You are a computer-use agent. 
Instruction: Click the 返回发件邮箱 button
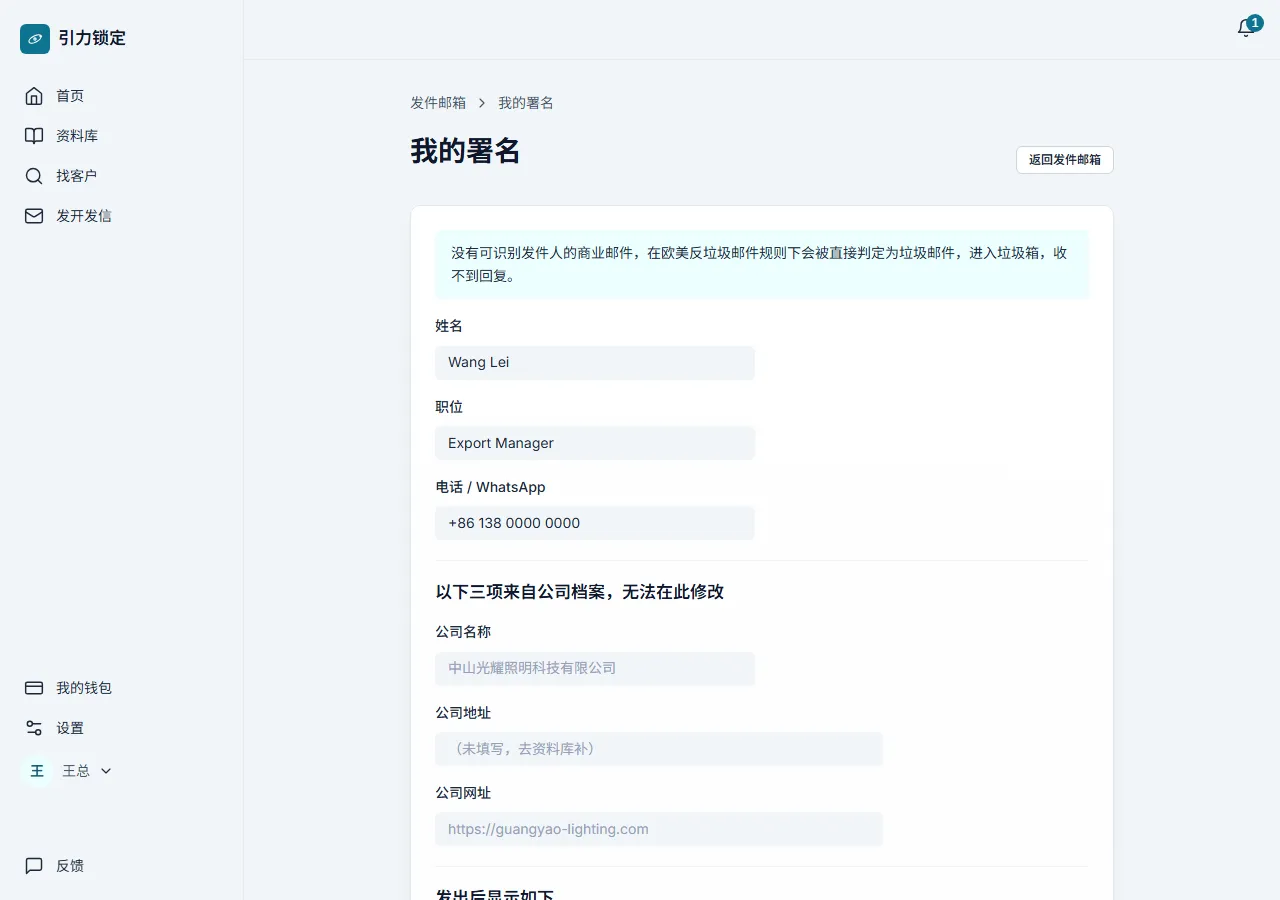(x=1065, y=160)
